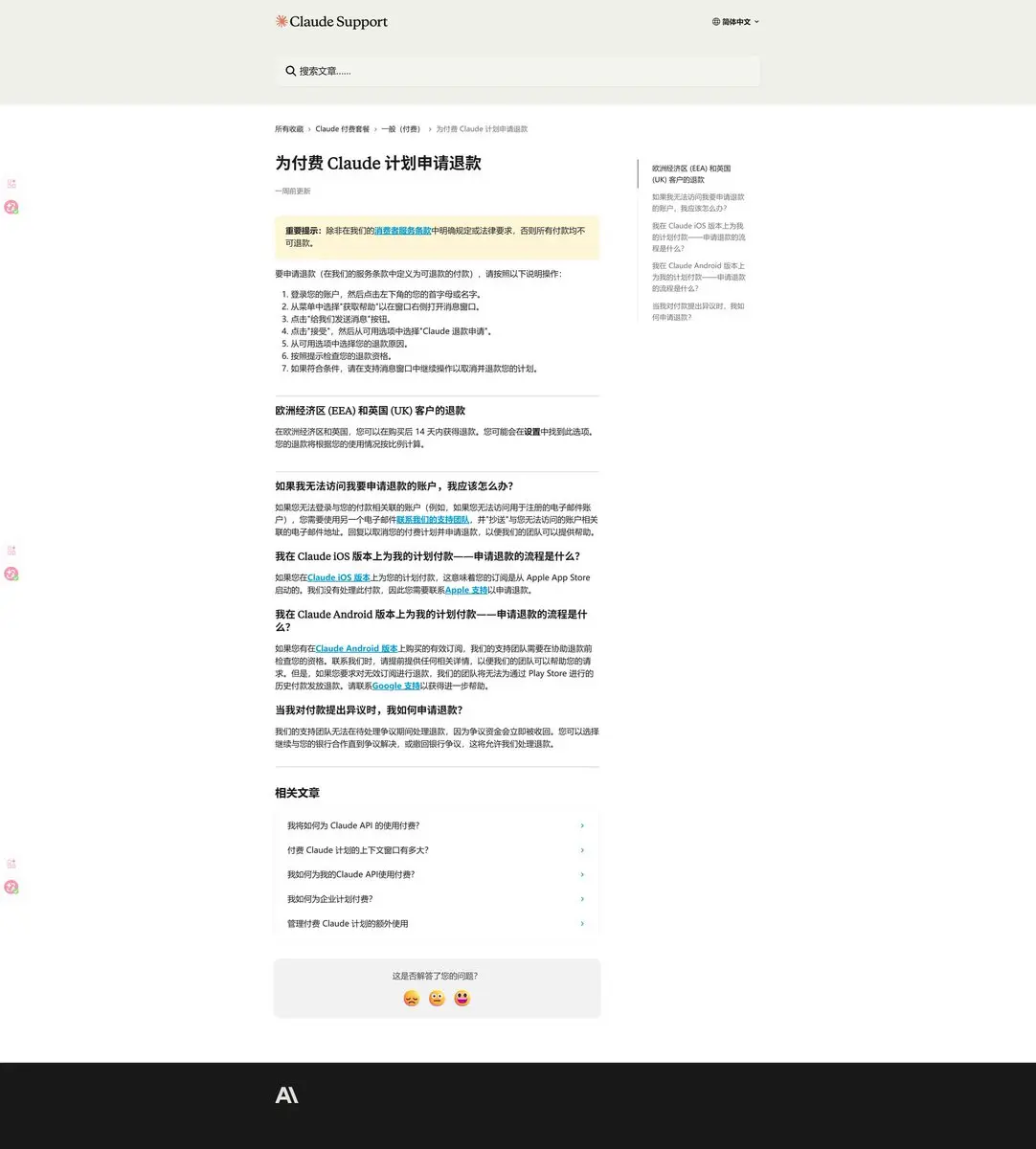The width and height of the screenshot is (1036, 1149).
Task: Click the 重要提示 label in the notice
Action: click(x=303, y=231)
